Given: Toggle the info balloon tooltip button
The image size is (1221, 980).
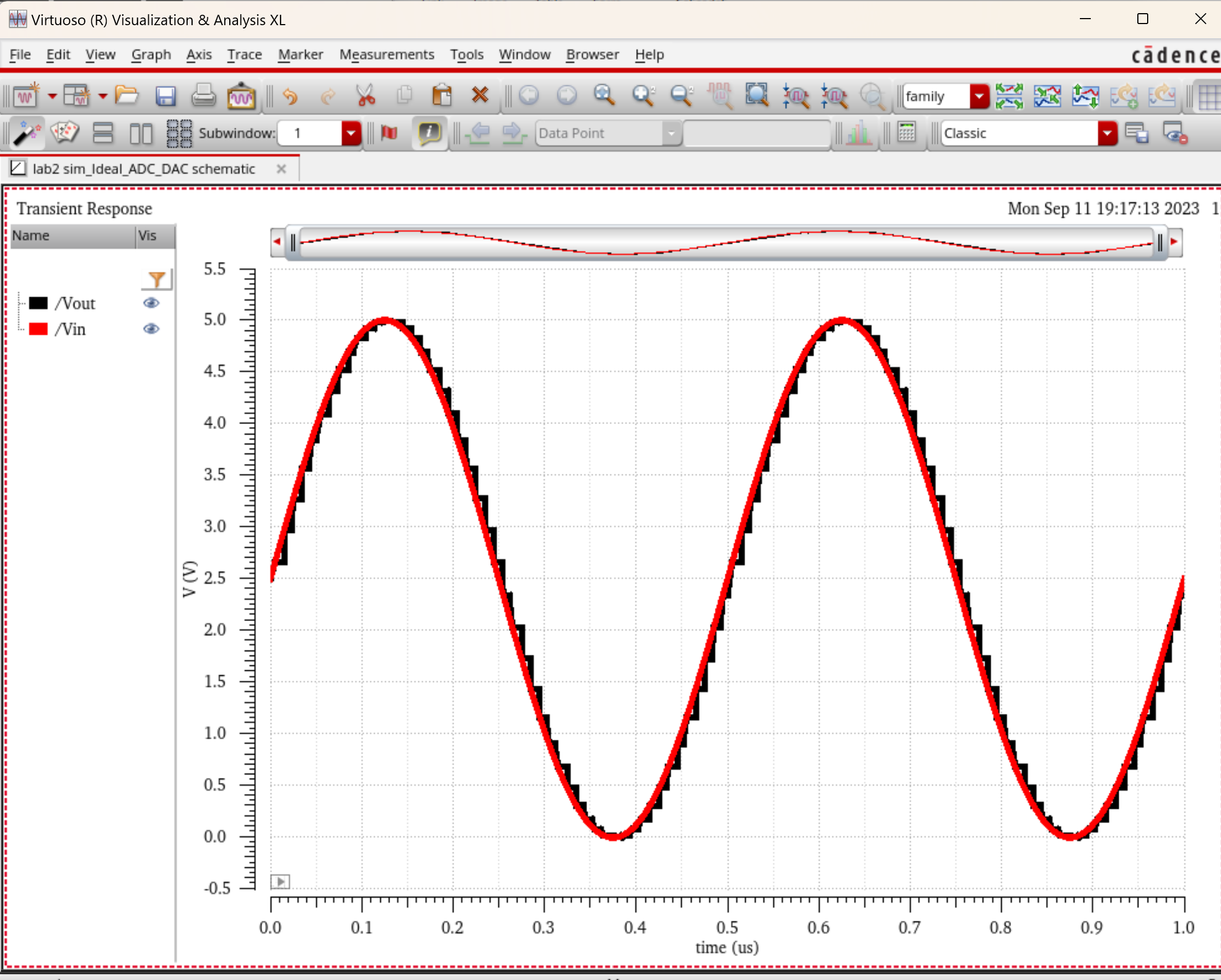Looking at the screenshot, I should pyautogui.click(x=429, y=134).
